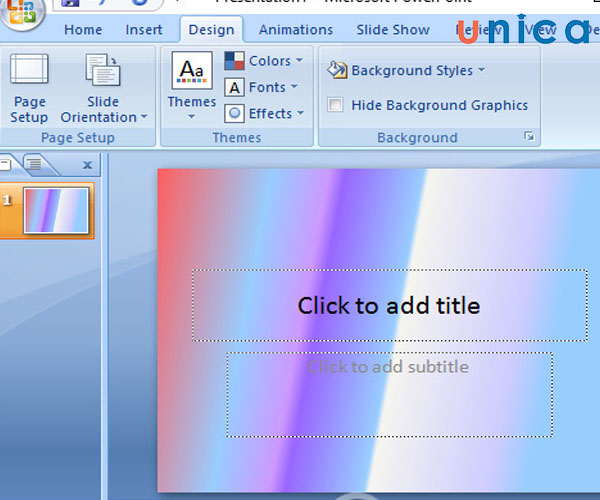Open the Animations tab
The image size is (600, 500).
(296, 30)
